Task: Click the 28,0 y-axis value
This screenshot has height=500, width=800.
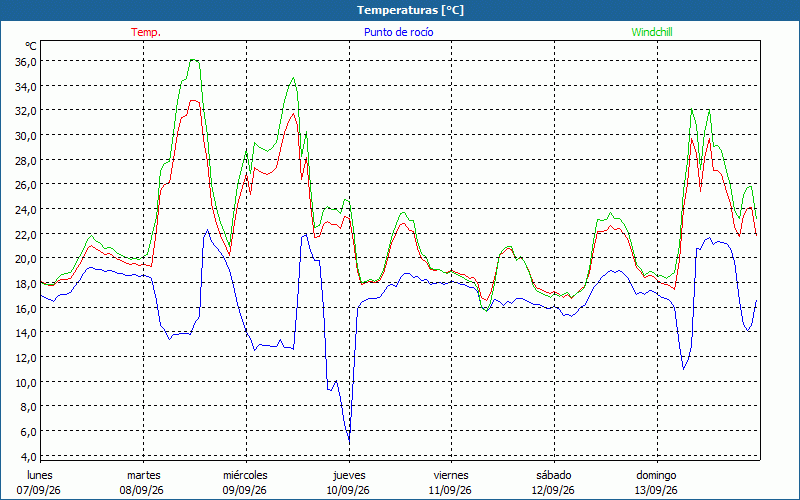Action: (x=26, y=160)
